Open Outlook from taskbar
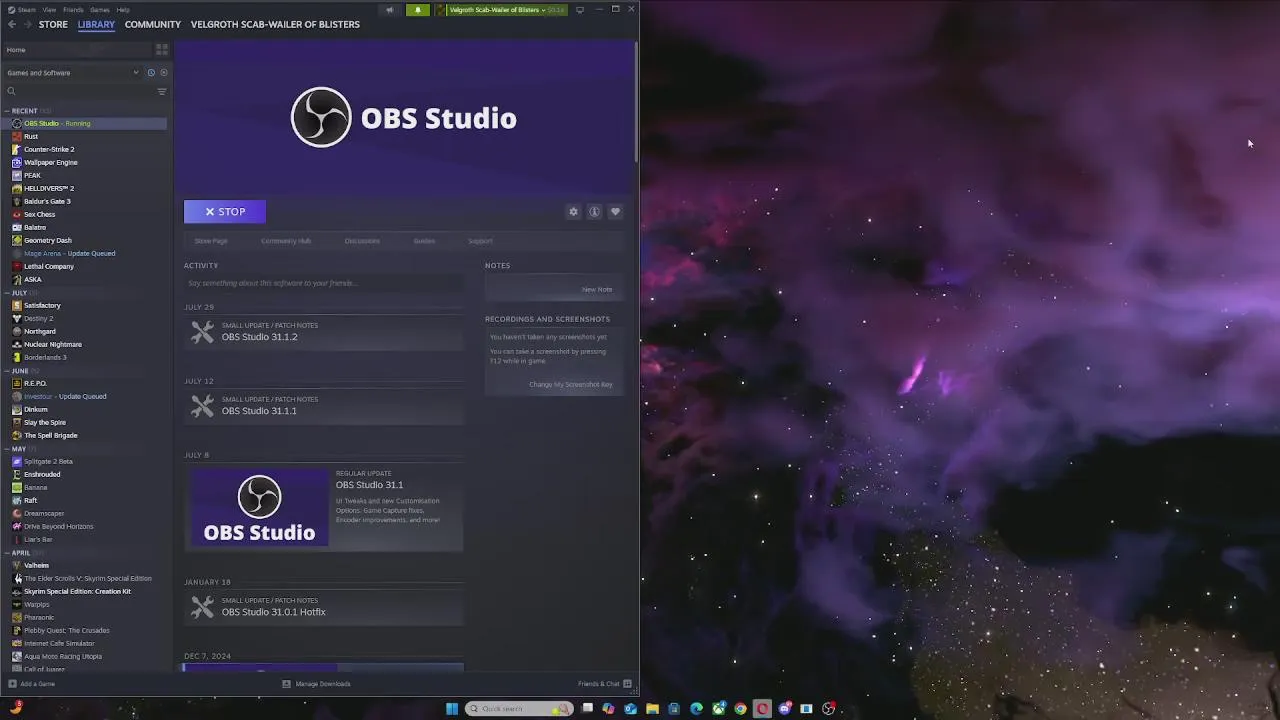The image size is (1280, 720). [630, 709]
